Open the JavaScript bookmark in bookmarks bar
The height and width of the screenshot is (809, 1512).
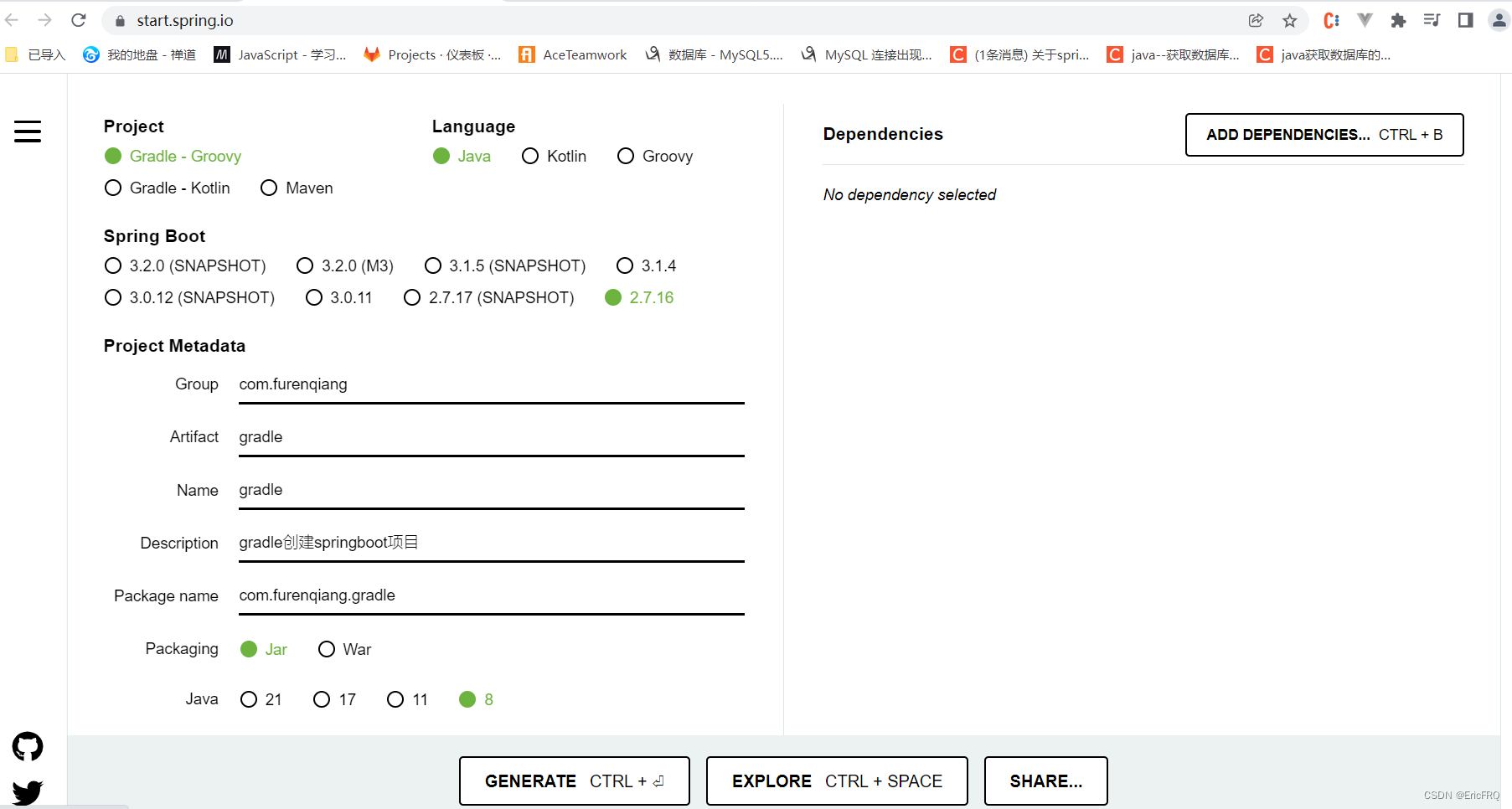point(280,54)
